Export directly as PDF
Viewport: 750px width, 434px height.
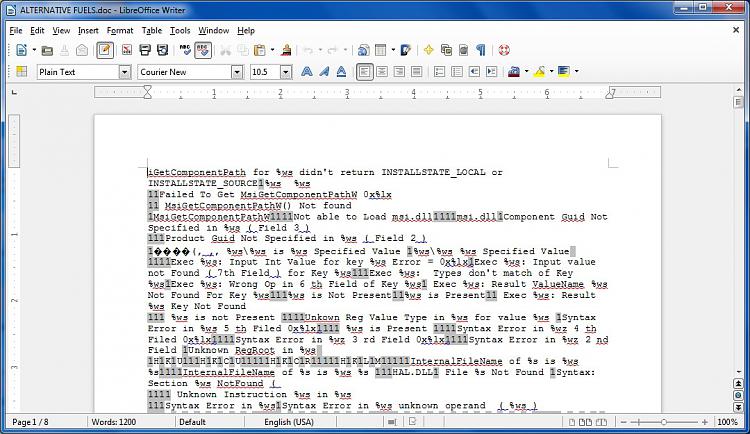(127, 50)
